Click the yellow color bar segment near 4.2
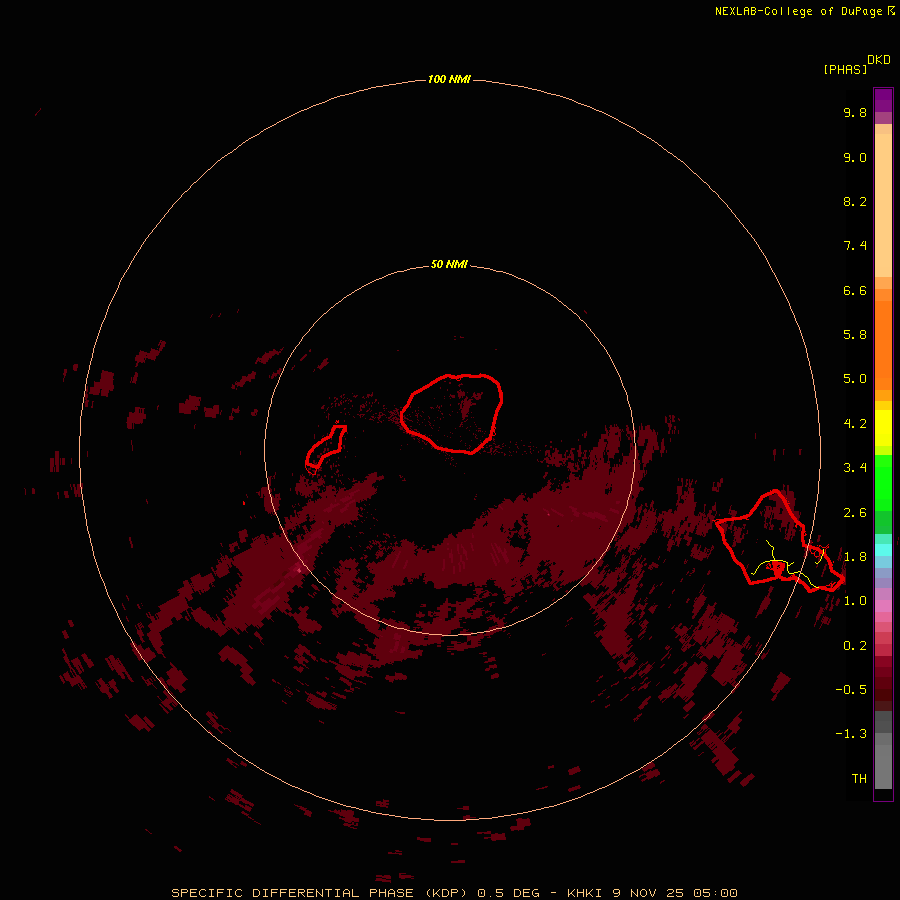900x900 pixels. tap(883, 428)
